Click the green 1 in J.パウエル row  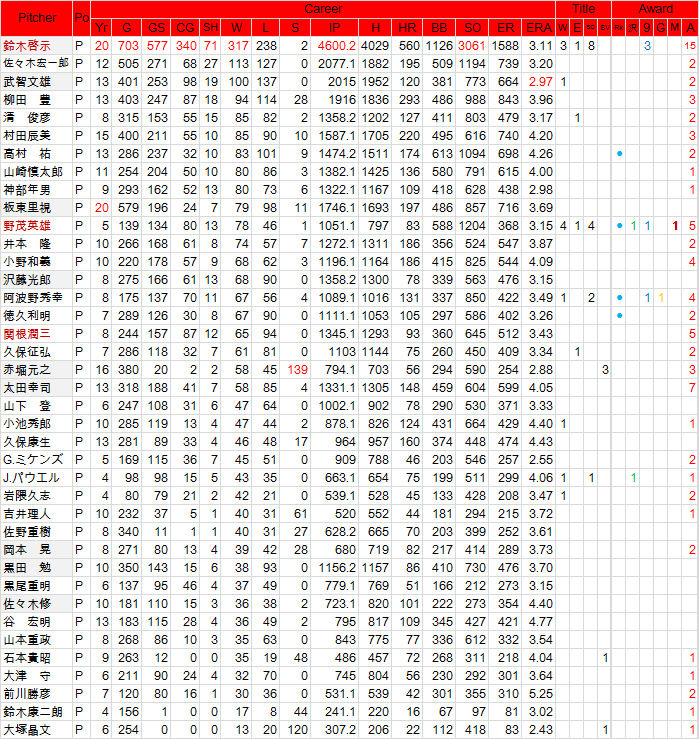click(x=633, y=478)
